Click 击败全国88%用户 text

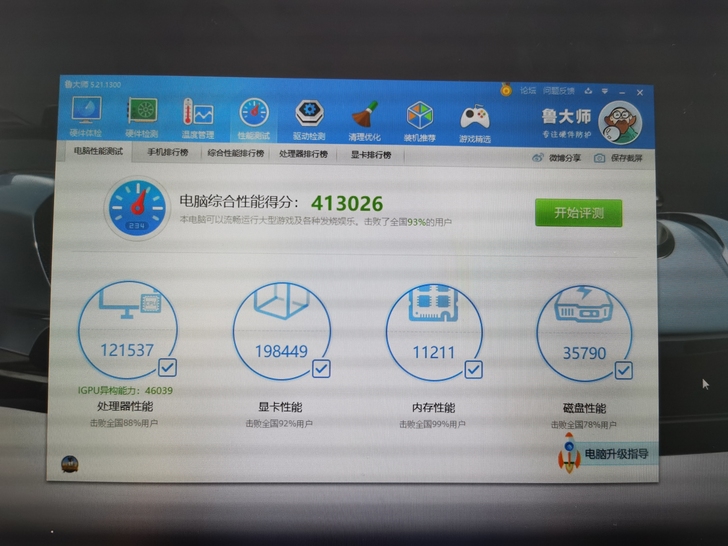click(x=124, y=423)
